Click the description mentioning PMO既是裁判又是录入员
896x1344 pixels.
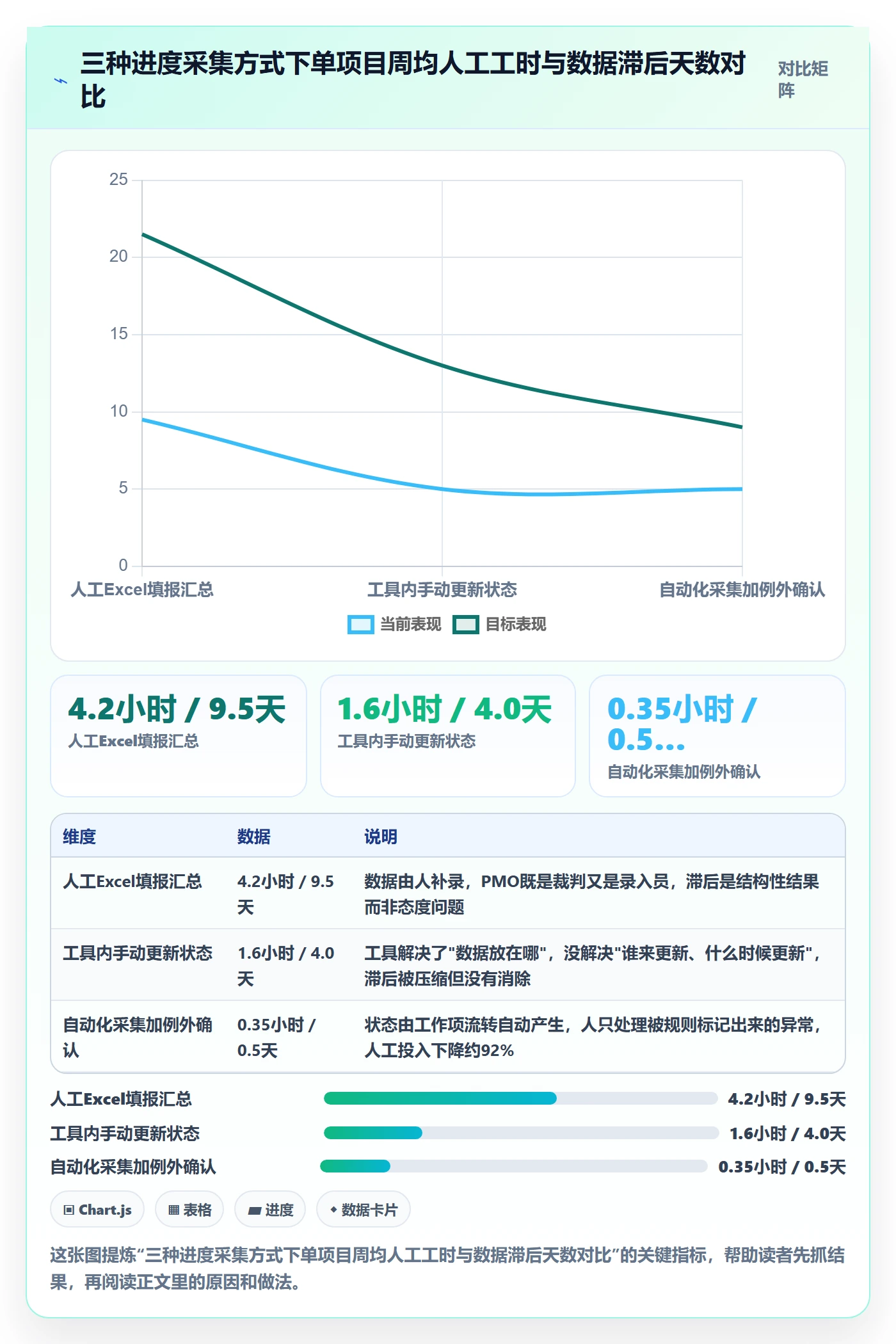tap(592, 894)
